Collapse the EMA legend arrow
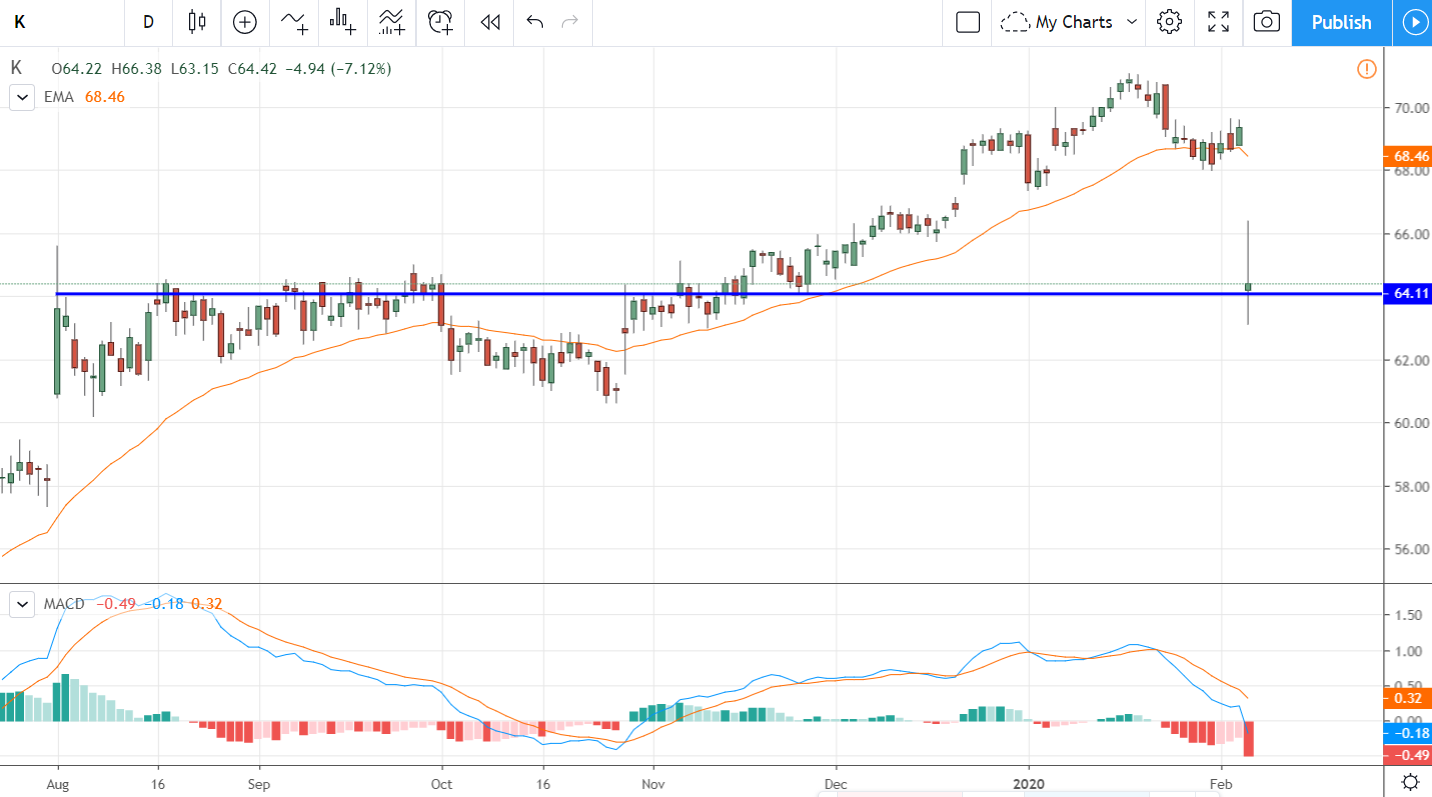 [x=20, y=97]
